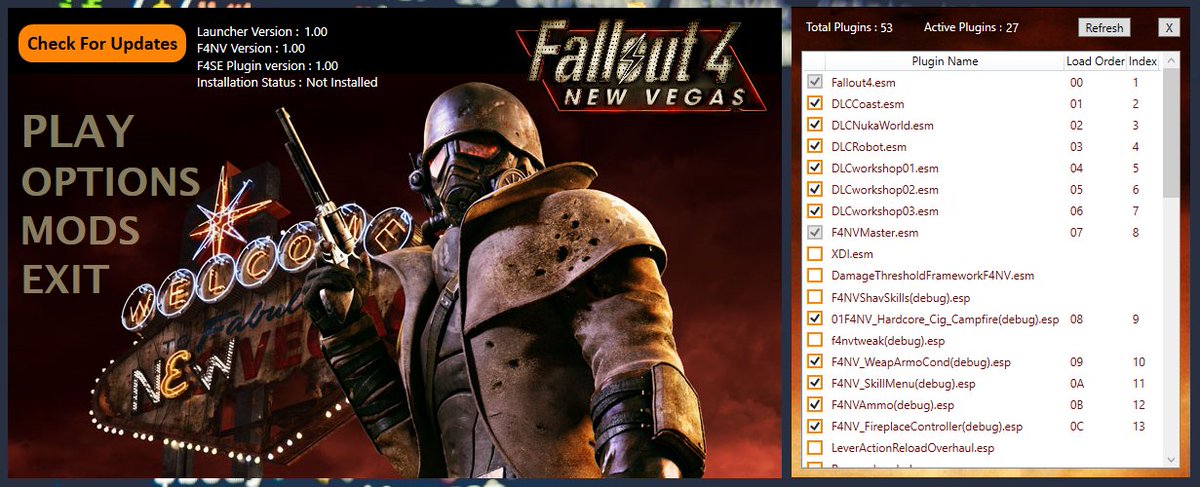Uncheck the DLCNukaWorld.esm plugin
This screenshot has width=1200, height=487.
[815, 125]
